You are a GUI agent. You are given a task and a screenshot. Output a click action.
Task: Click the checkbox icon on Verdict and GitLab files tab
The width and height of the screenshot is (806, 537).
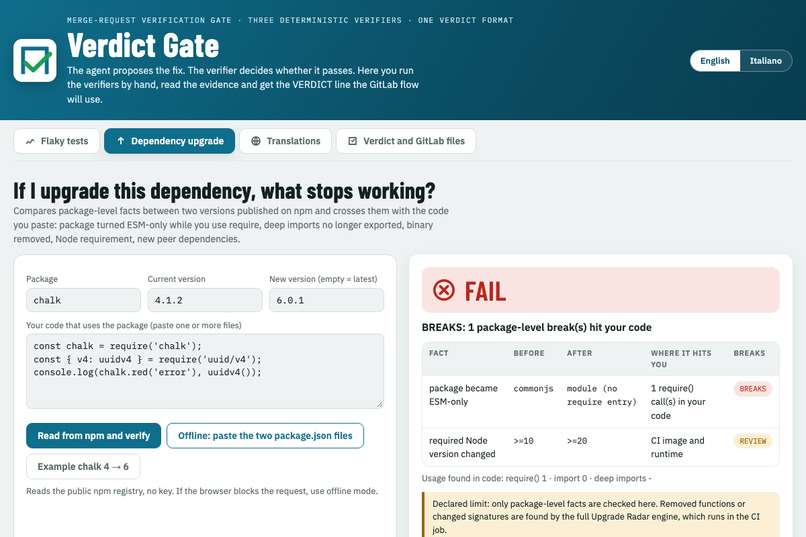point(353,141)
